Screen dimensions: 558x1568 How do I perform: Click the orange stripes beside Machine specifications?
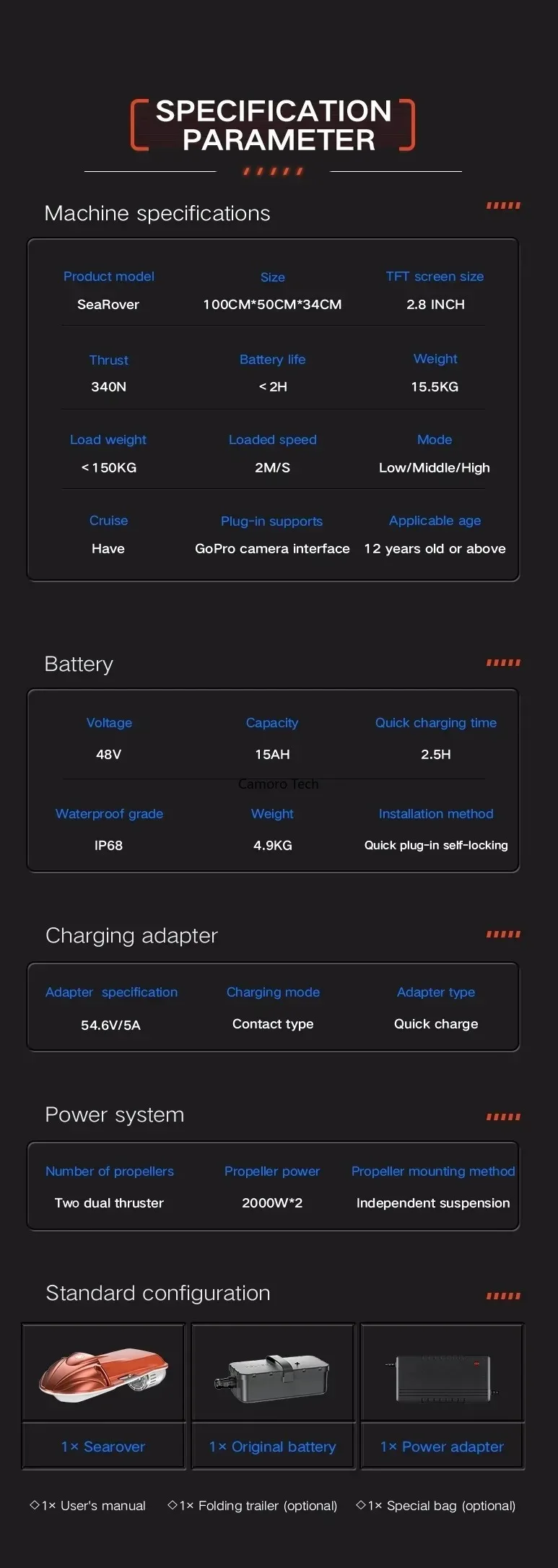(x=503, y=206)
